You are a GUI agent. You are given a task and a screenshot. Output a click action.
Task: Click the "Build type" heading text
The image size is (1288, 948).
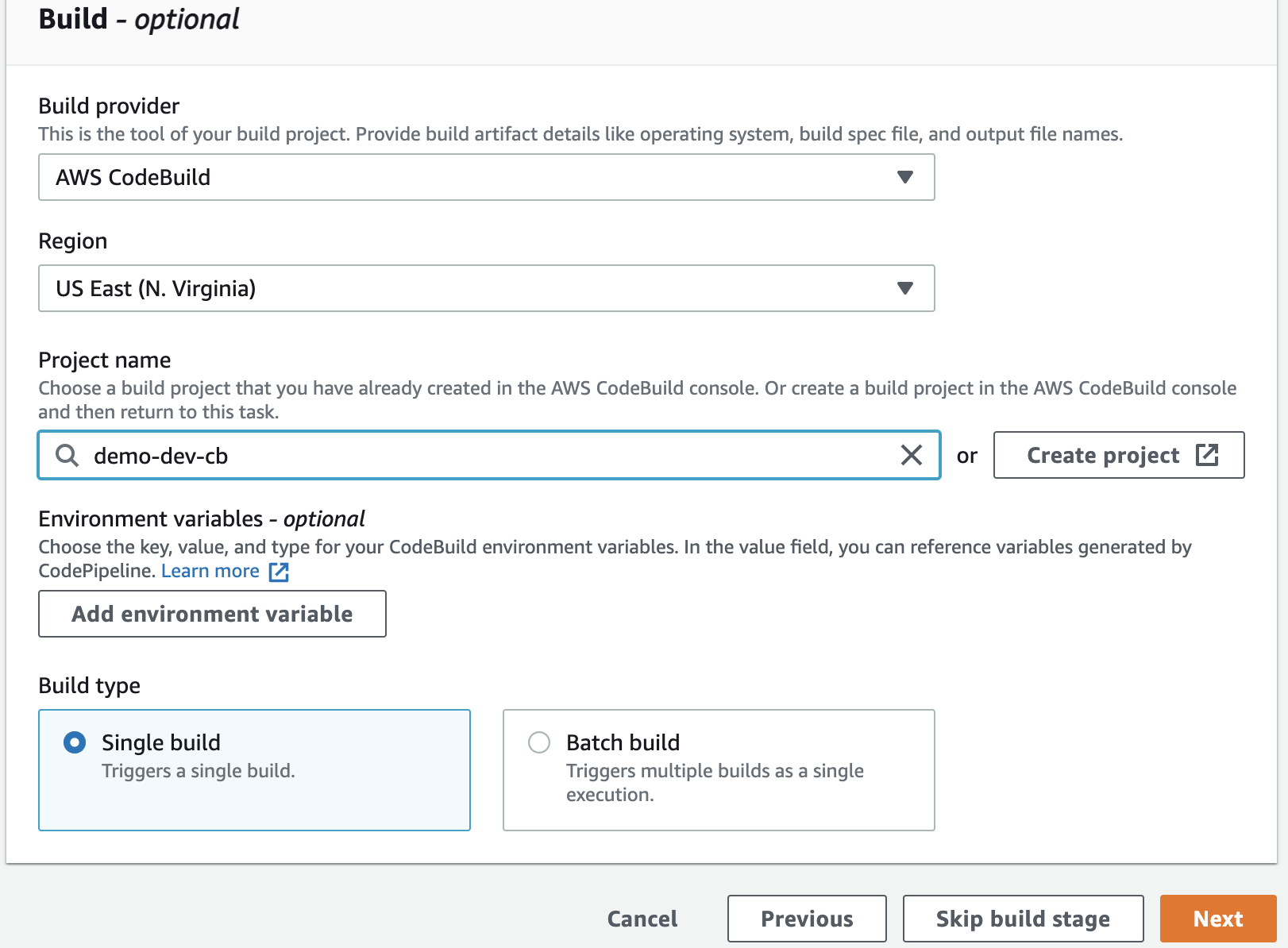[x=90, y=685]
